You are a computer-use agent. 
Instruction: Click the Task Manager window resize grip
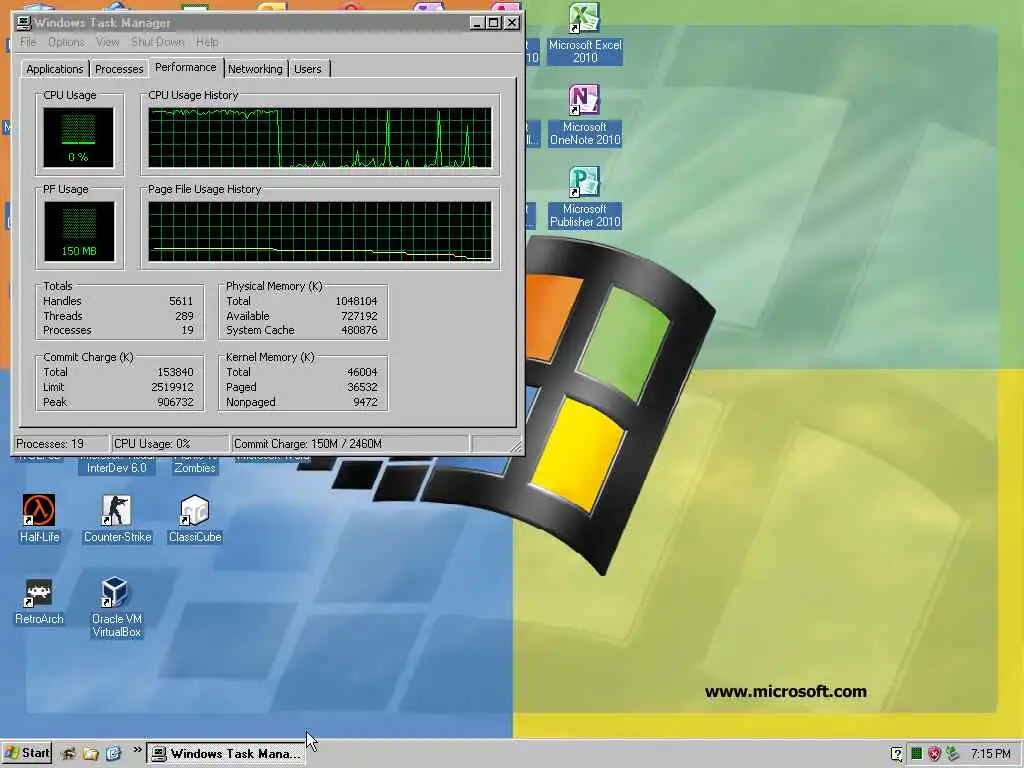point(517,447)
